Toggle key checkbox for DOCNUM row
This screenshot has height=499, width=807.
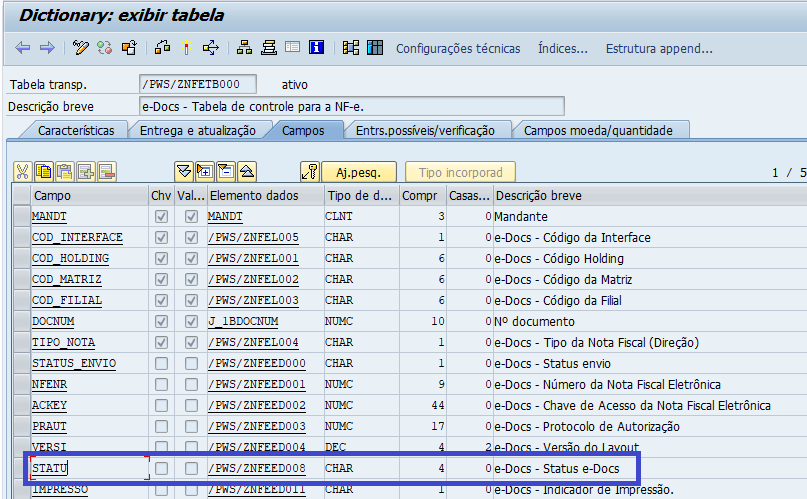pos(162,321)
